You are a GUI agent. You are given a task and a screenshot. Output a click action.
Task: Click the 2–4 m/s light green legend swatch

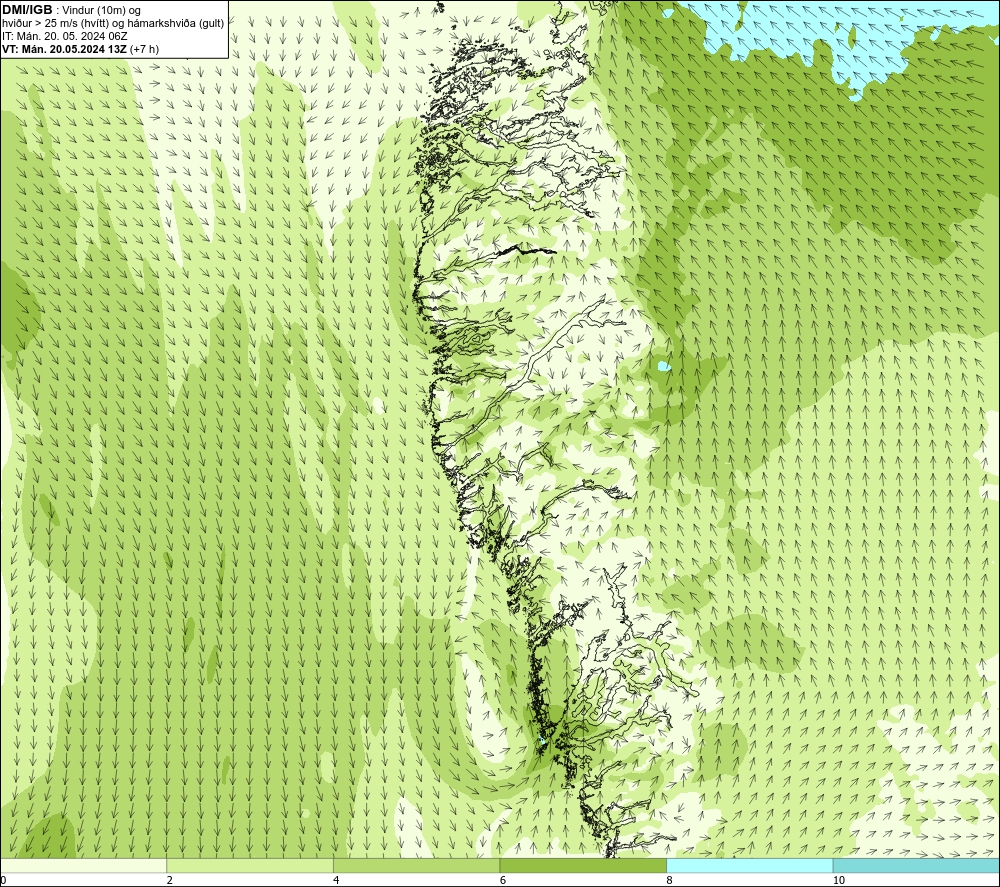tap(250, 865)
